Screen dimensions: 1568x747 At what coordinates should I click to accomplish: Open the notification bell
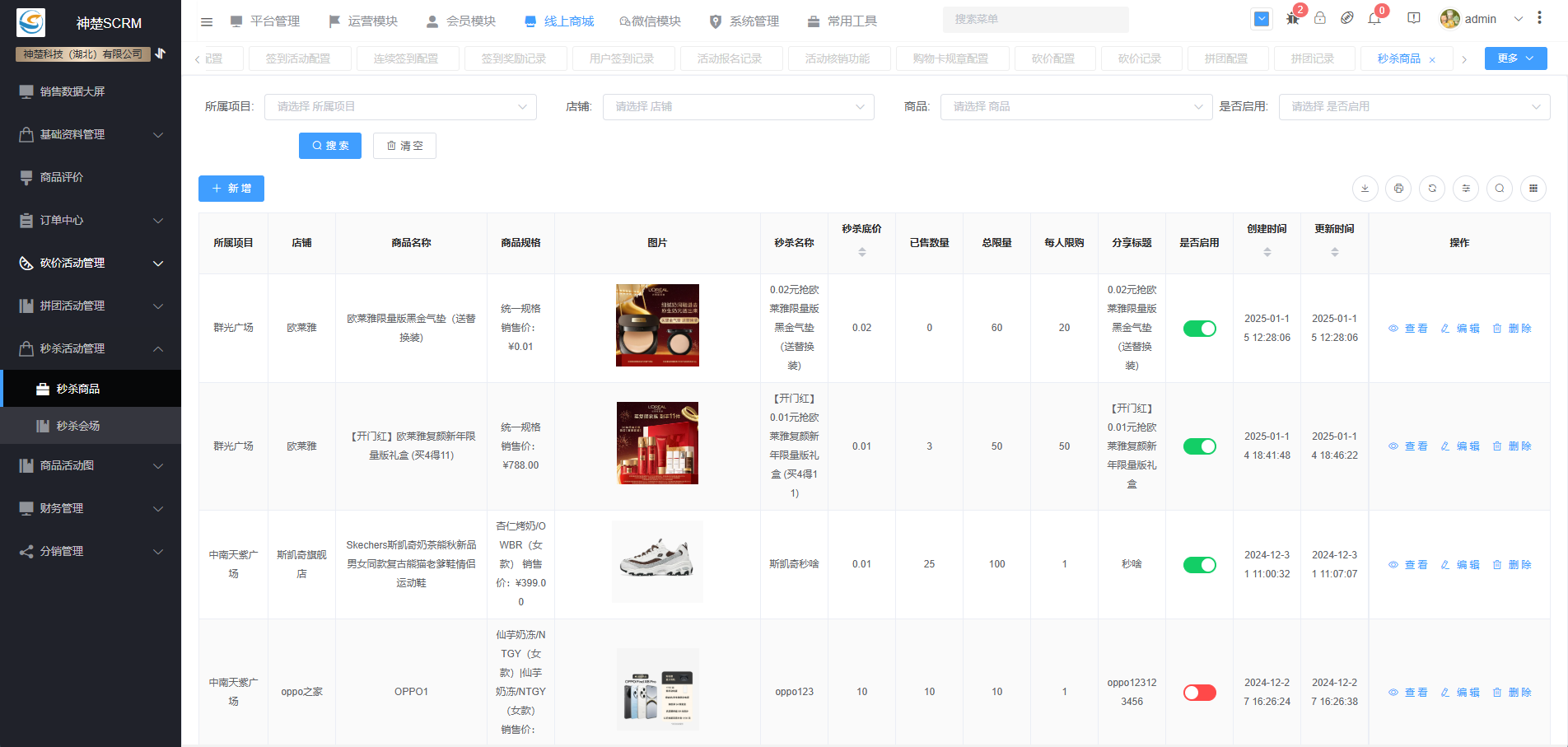(1374, 18)
